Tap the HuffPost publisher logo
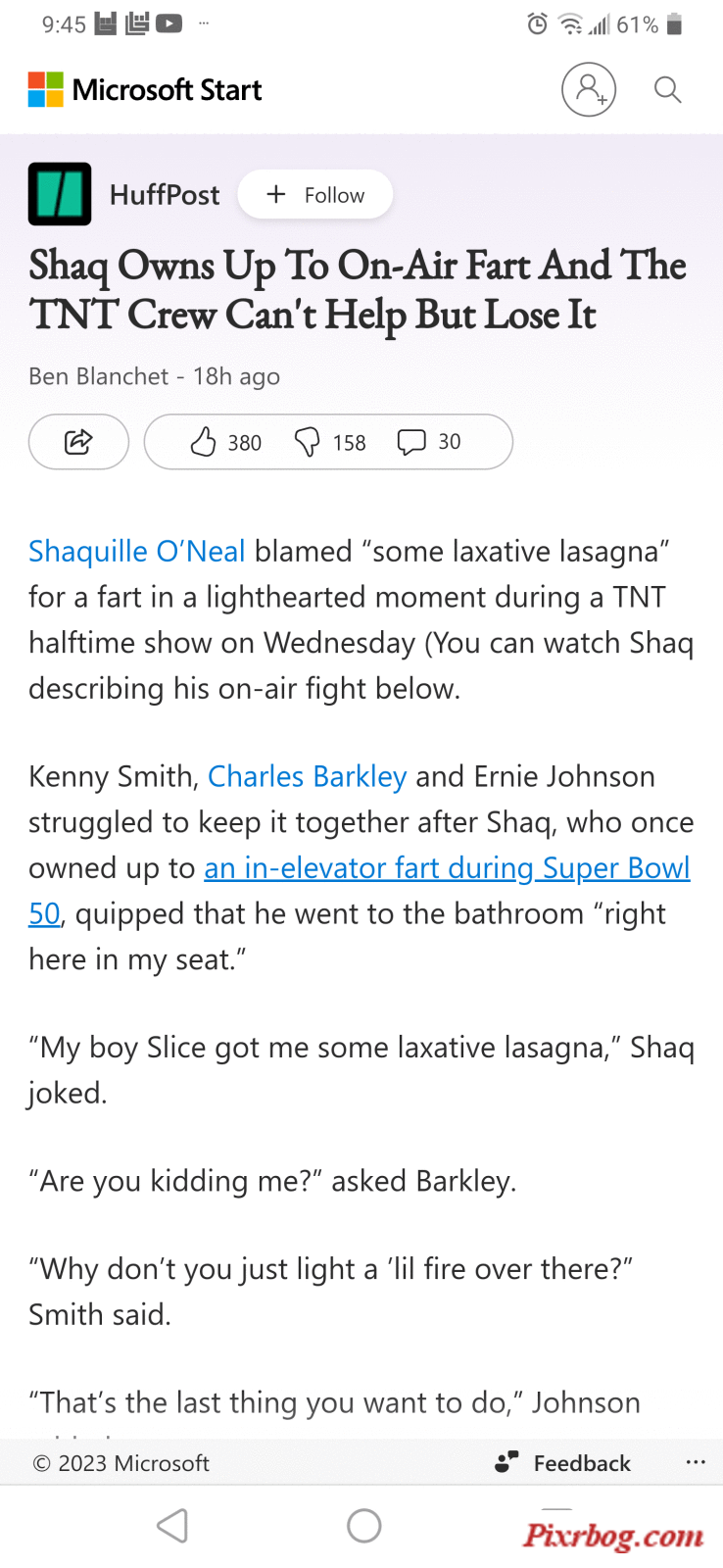The image size is (723, 1568). click(60, 194)
